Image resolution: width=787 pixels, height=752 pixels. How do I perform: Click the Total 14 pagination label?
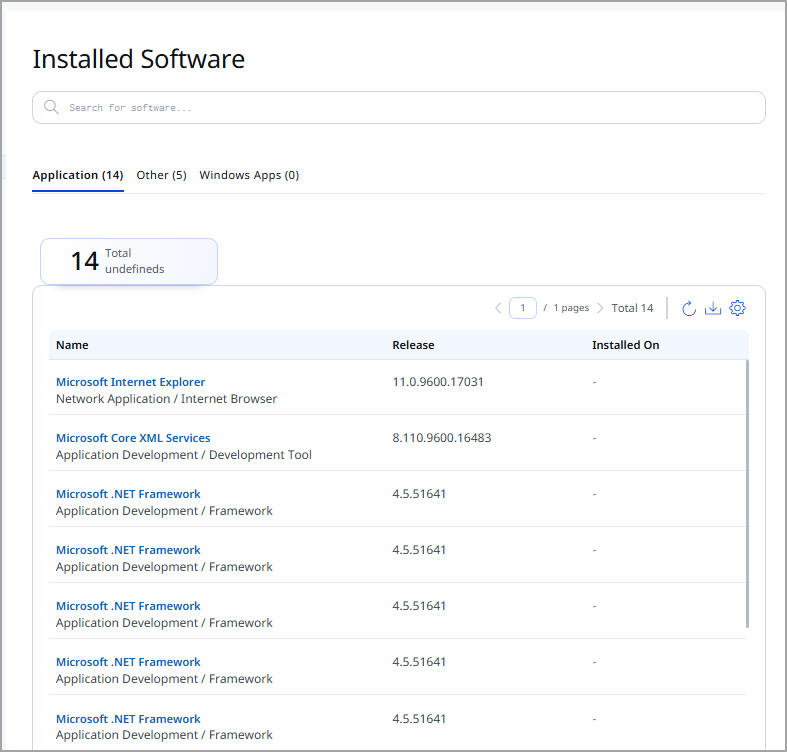point(632,308)
